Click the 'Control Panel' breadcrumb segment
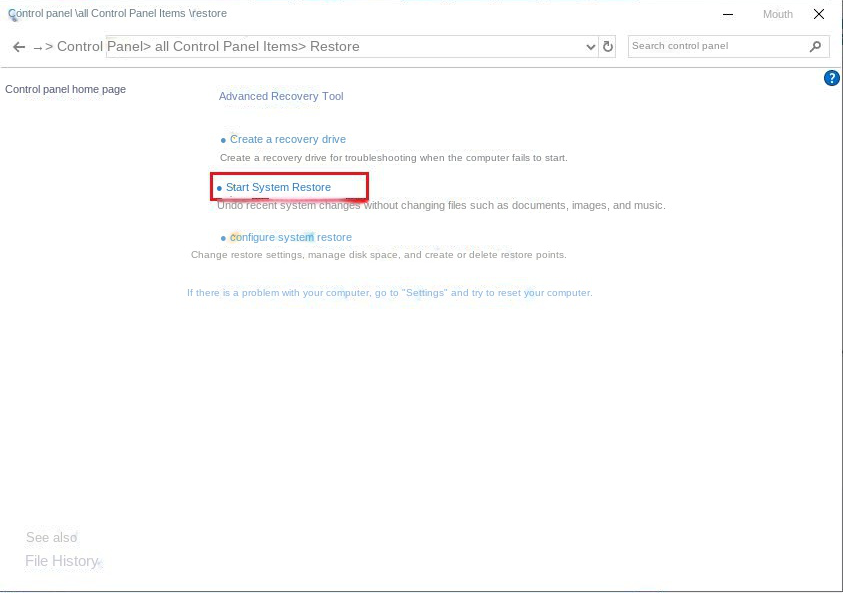This screenshot has width=843, height=593. 99,47
